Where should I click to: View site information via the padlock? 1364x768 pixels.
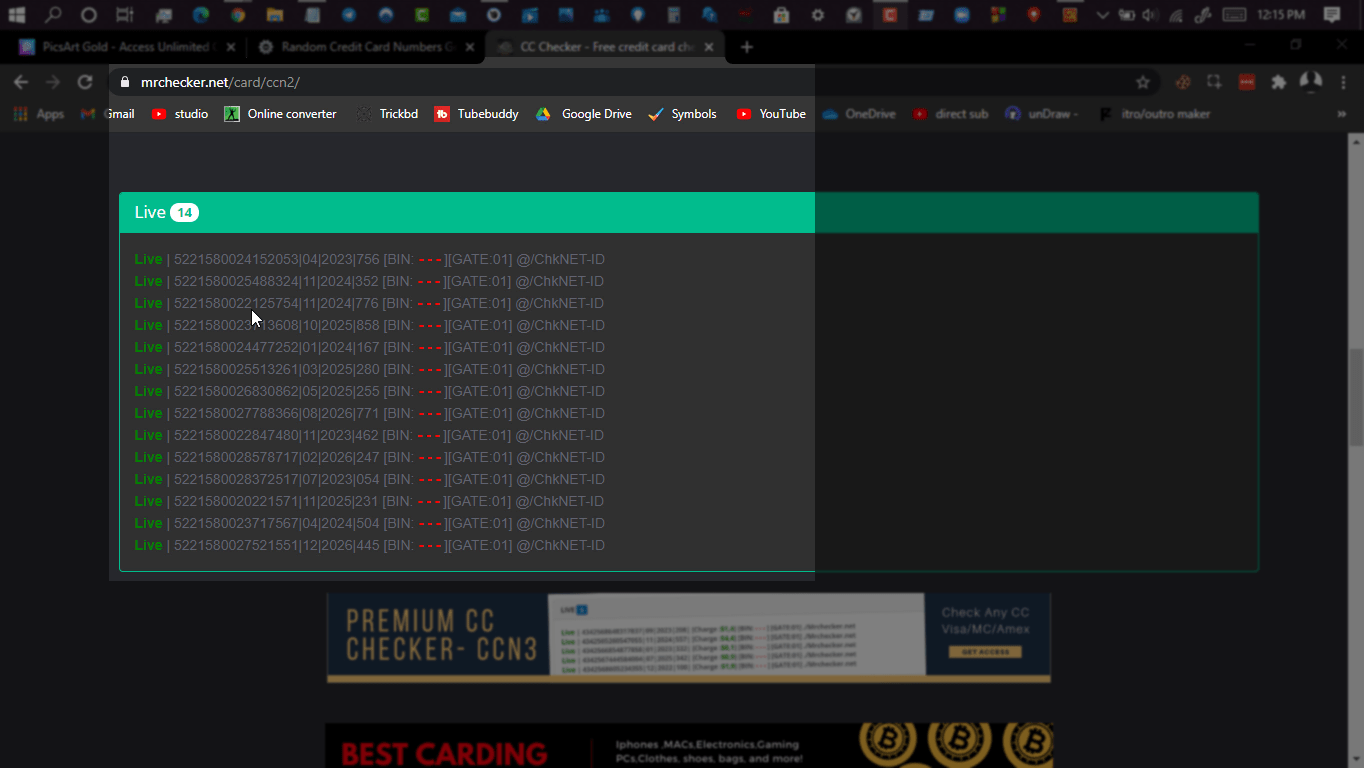125,82
